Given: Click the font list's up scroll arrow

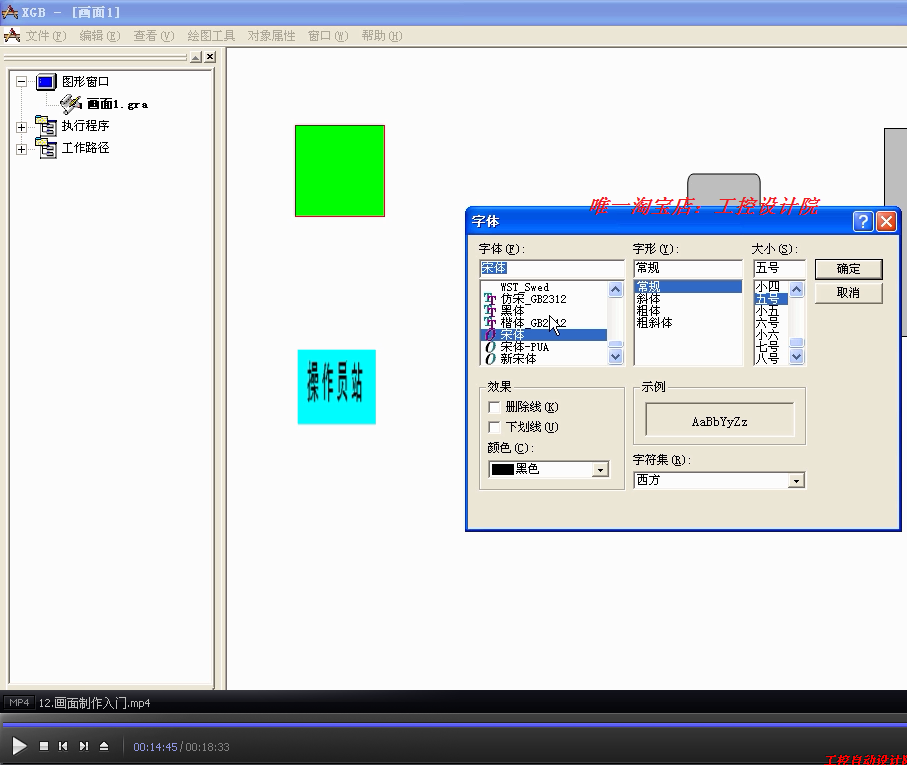Looking at the screenshot, I should point(615,289).
